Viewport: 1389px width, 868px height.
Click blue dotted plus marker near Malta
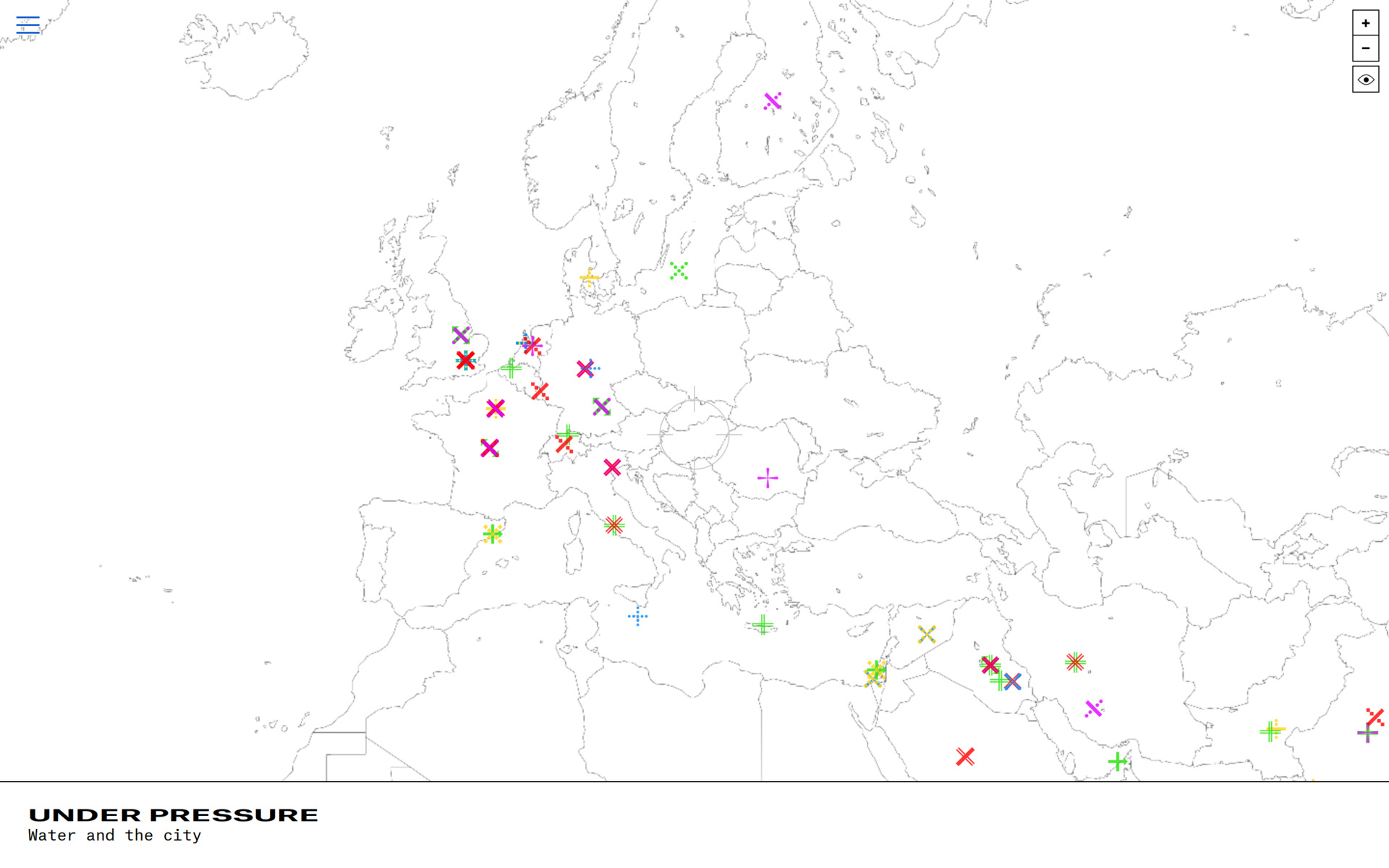[637, 616]
